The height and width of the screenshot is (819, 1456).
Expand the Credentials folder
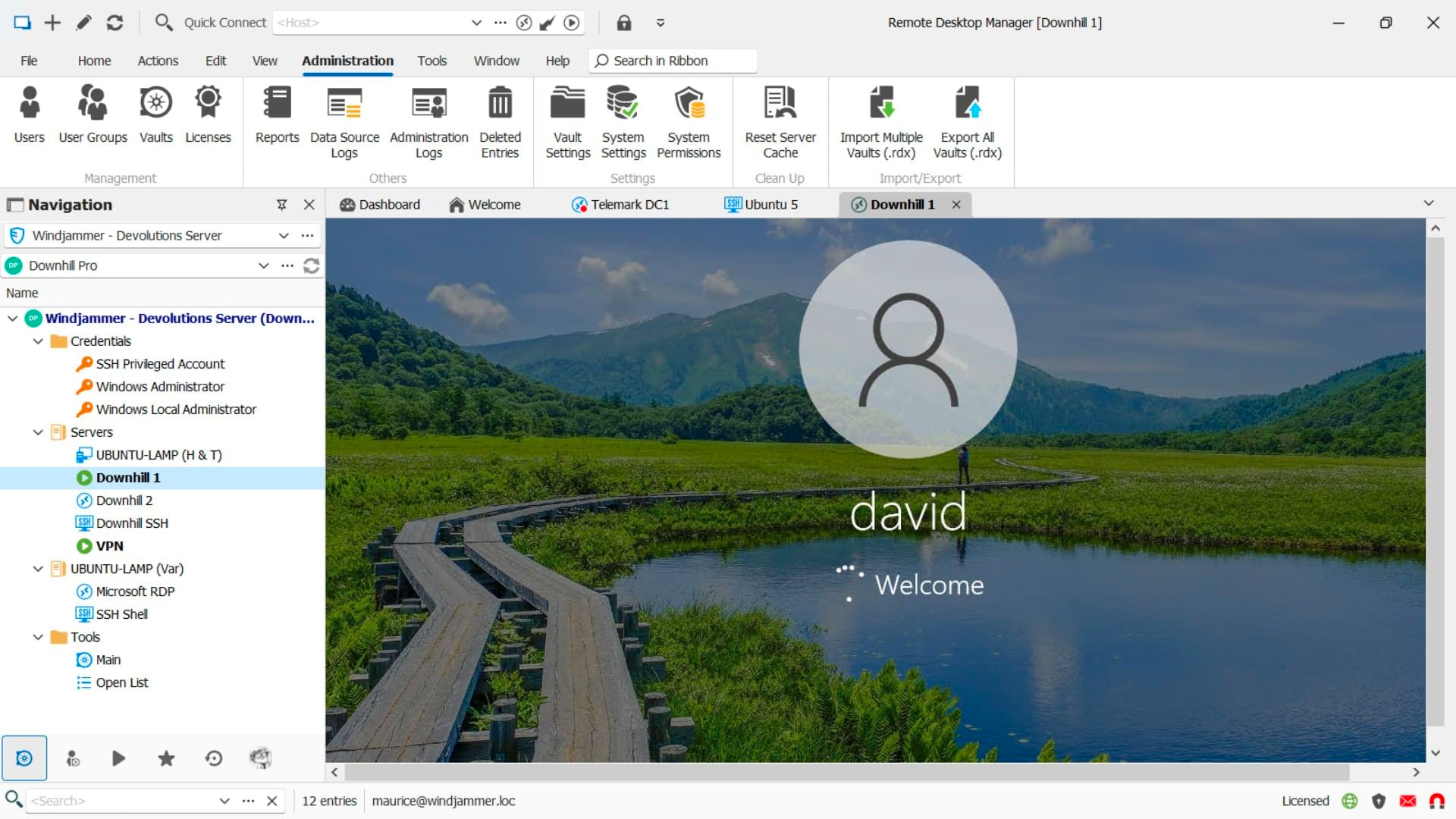[37, 340]
